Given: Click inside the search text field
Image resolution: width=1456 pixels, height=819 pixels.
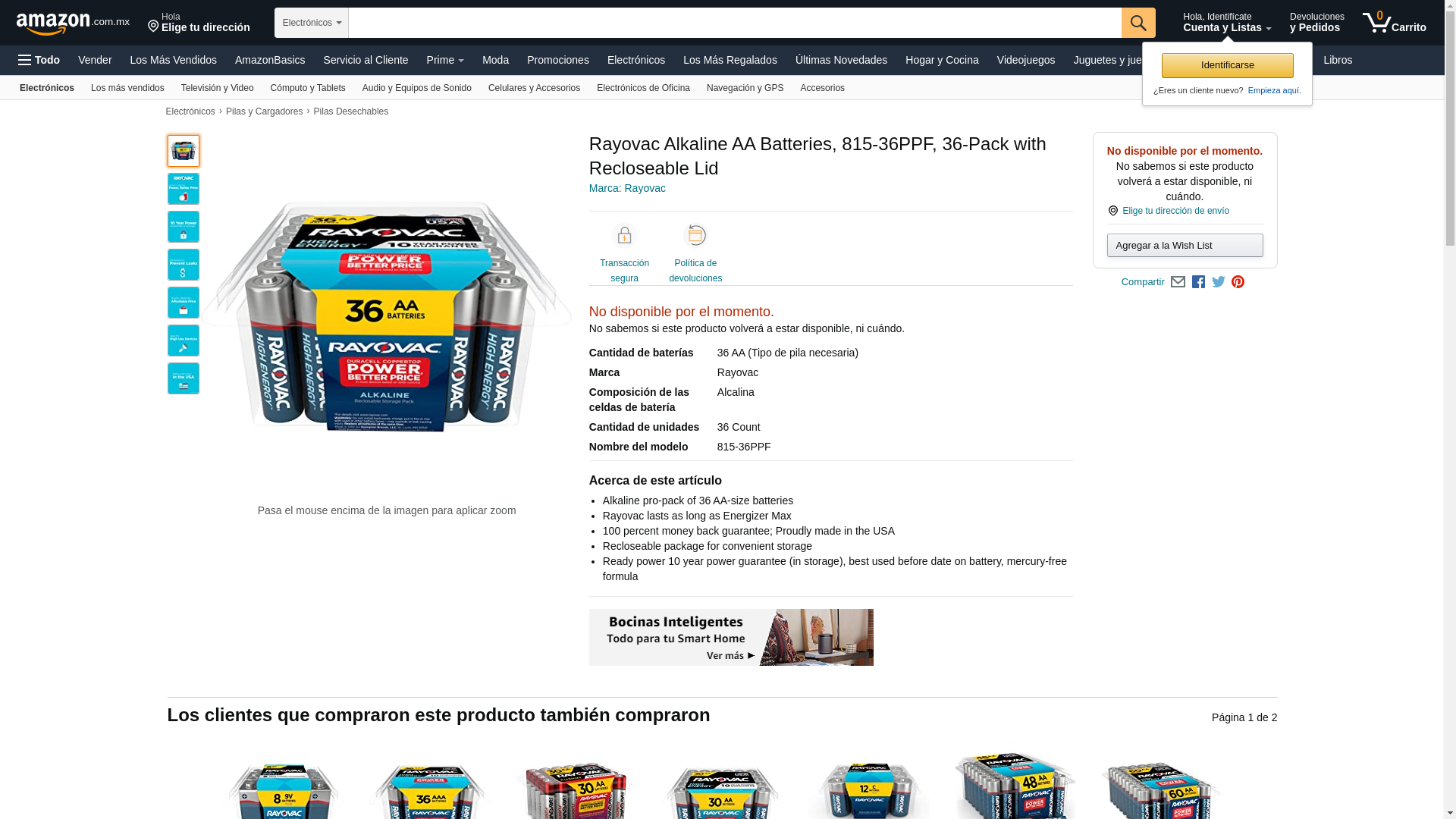Looking at the screenshot, I should click(x=735, y=23).
